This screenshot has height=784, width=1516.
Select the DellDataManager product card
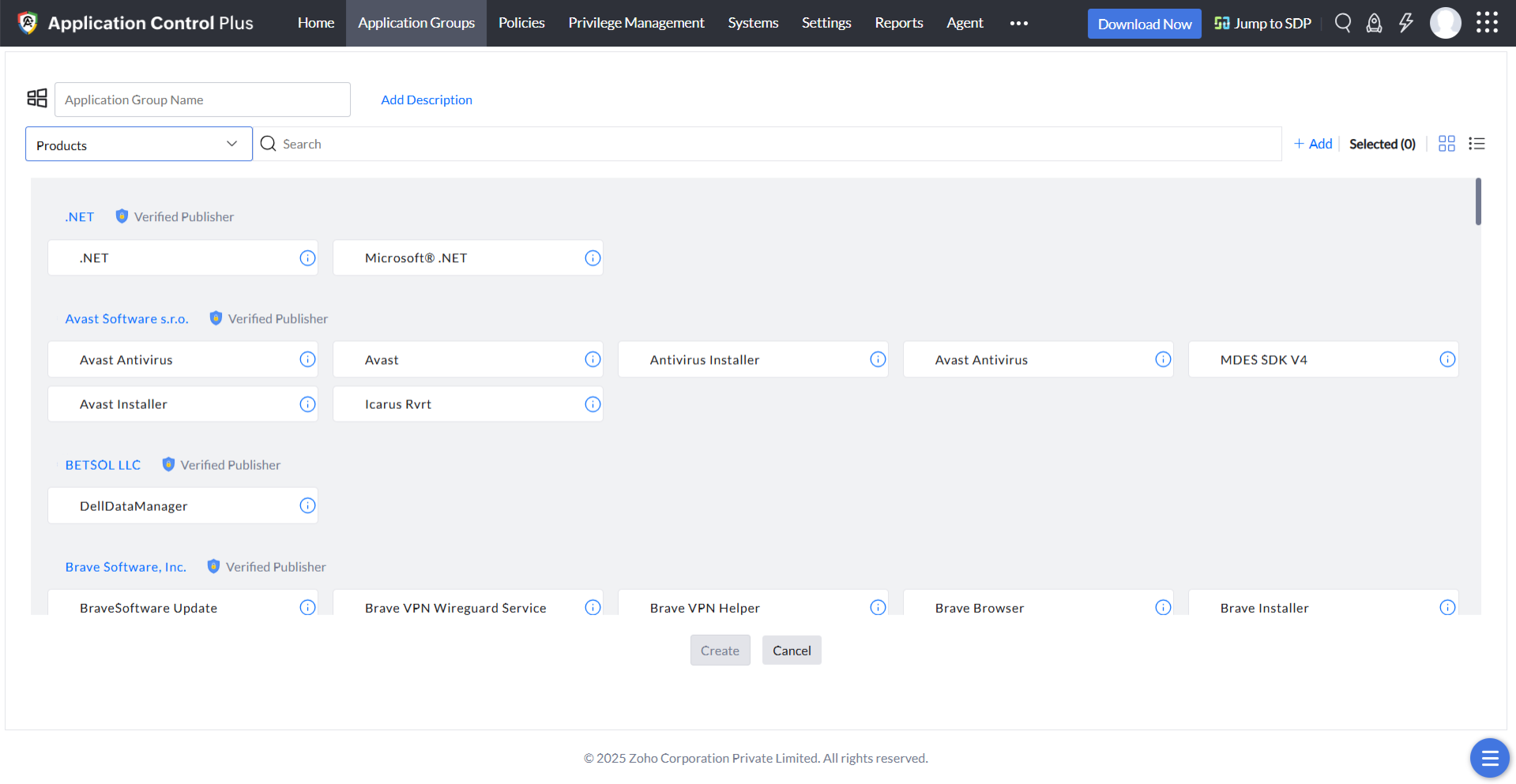click(x=182, y=505)
